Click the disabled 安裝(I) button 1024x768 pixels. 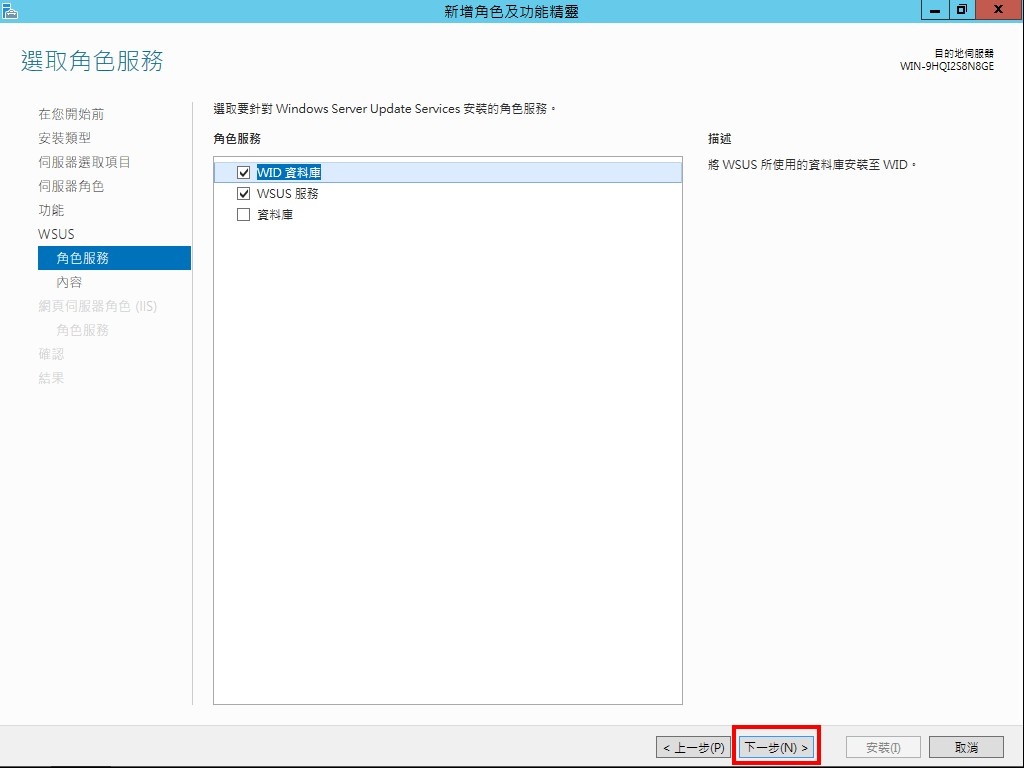tap(883, 747)
